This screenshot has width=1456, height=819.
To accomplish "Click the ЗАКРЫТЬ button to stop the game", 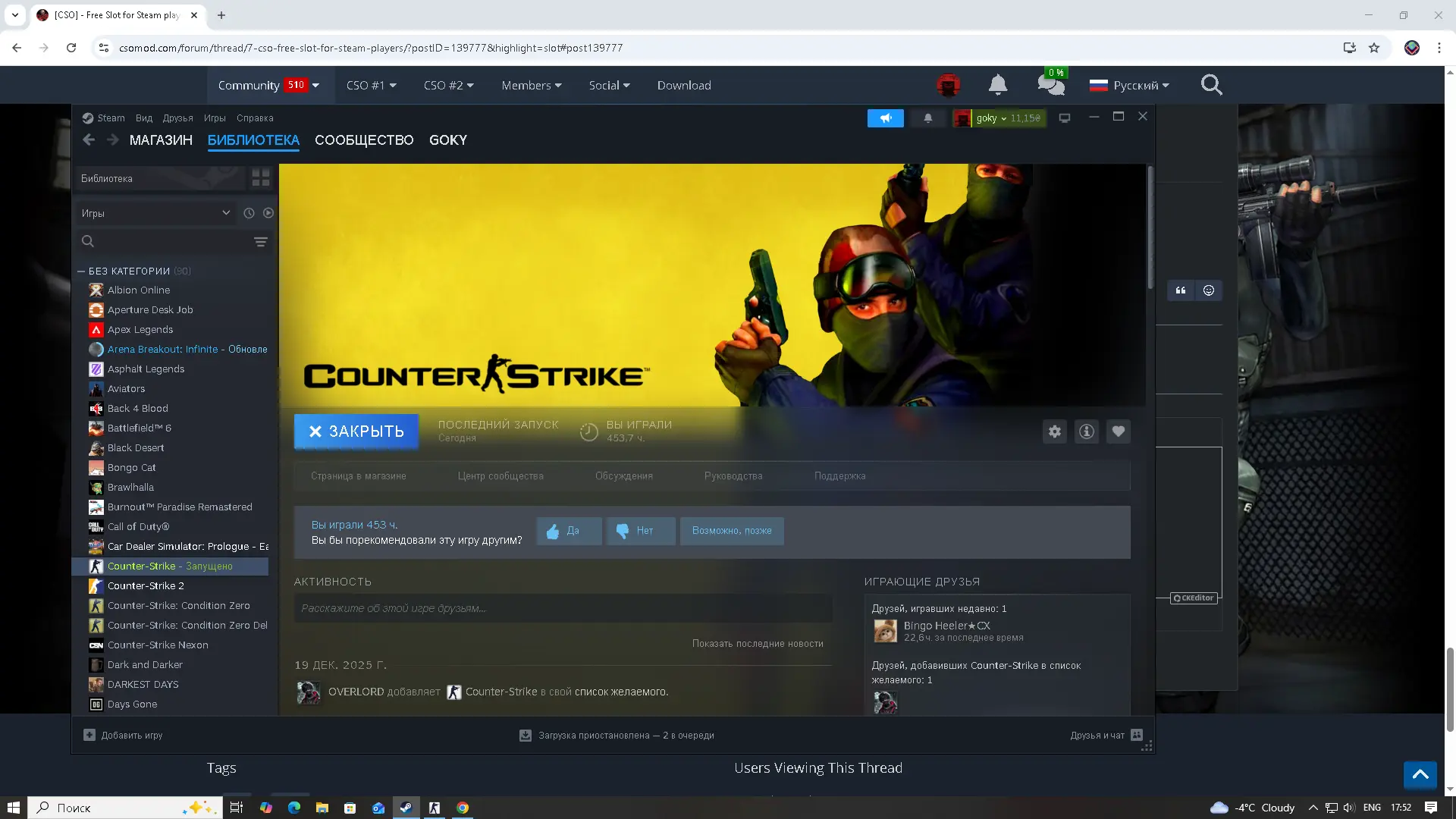I will point(356,431).
